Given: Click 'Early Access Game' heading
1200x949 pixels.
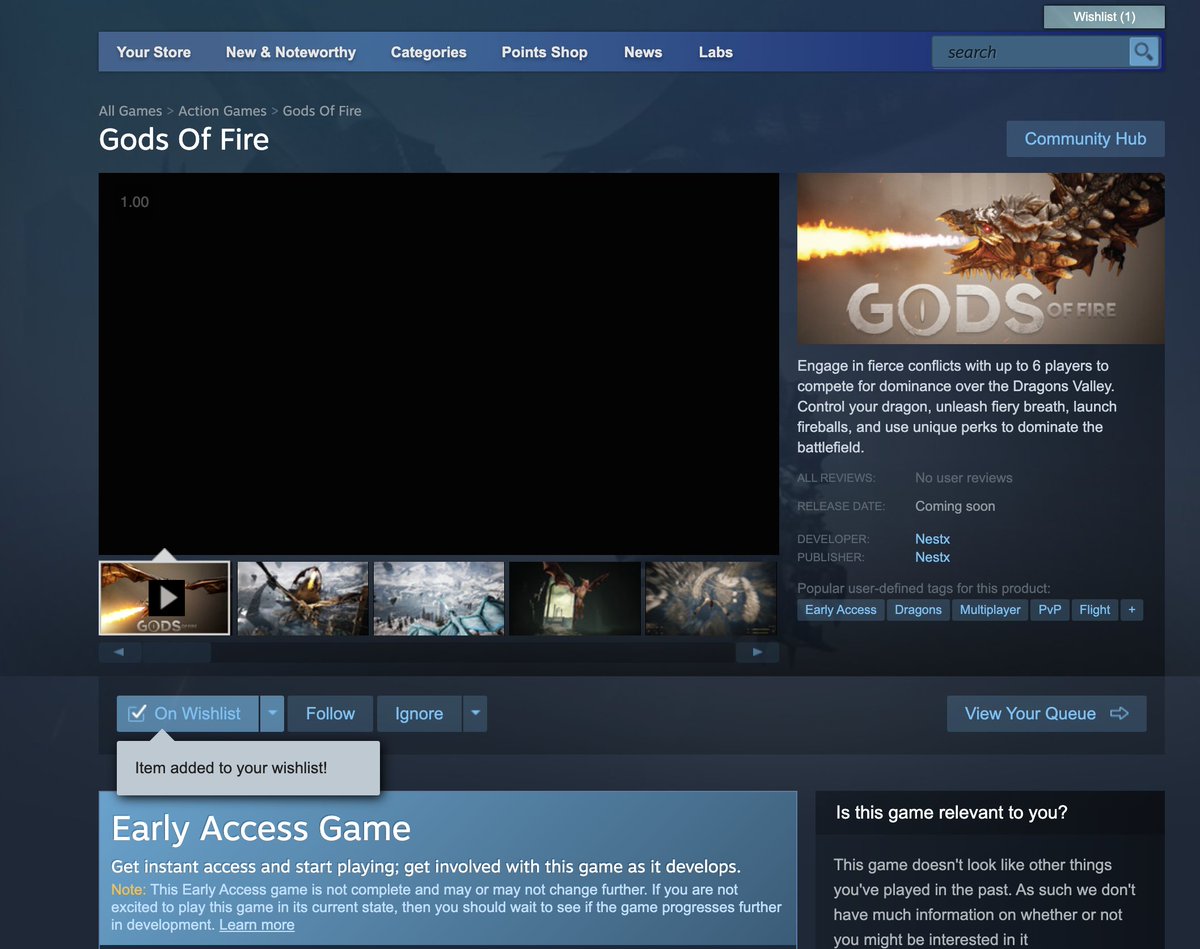Looking at the screenshot, I should tap(261, 829).
